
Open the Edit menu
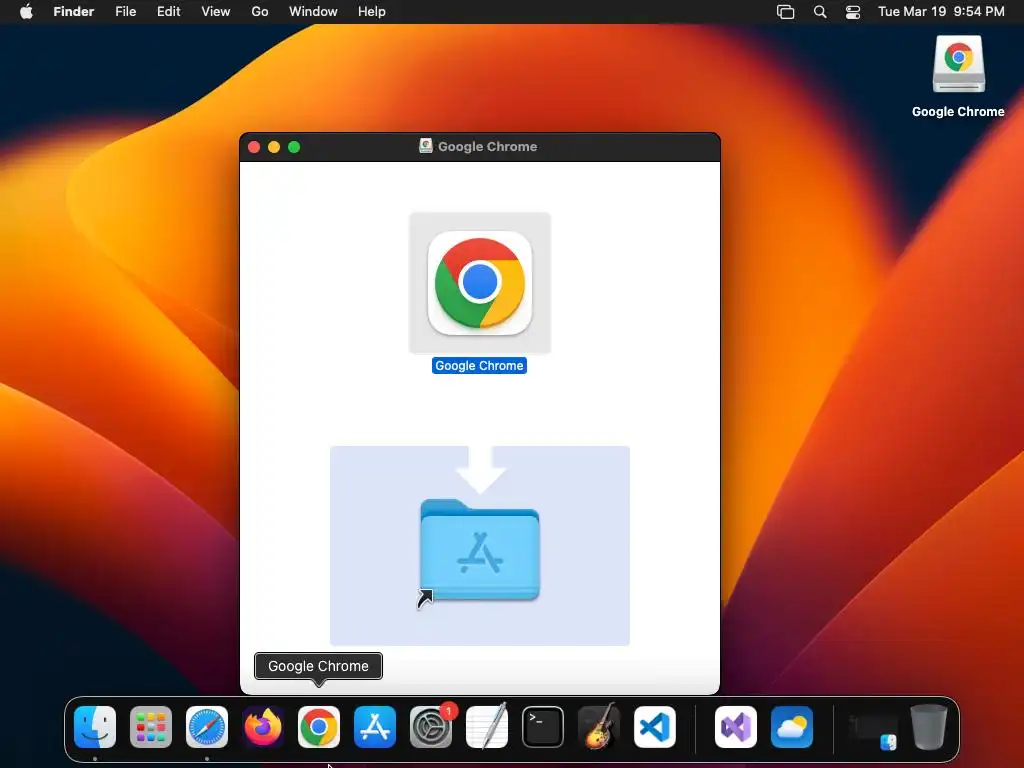(x=168, y=12)
